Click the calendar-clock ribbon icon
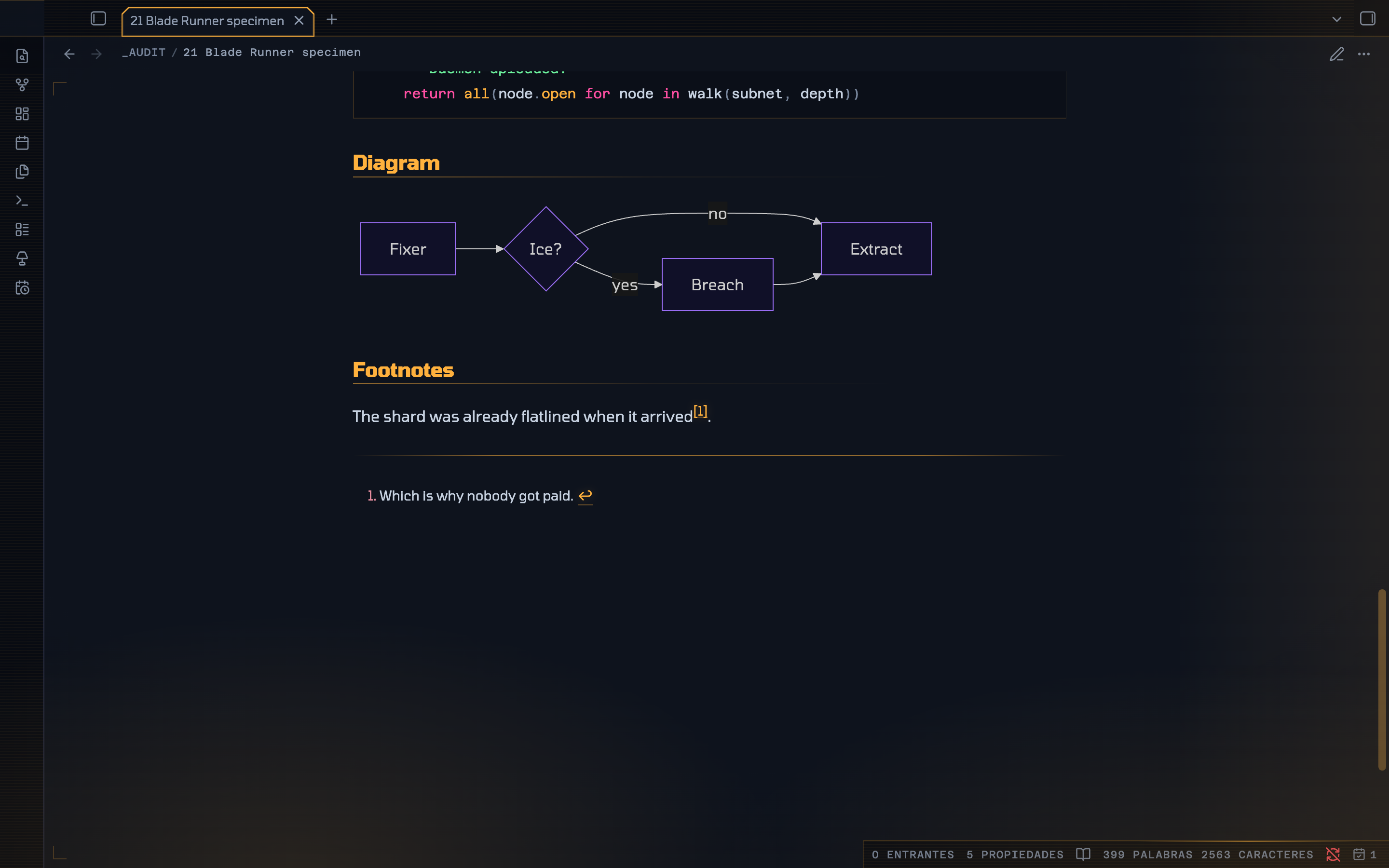This screenshot has width=1389, height=868. click(x=22, y=287)
